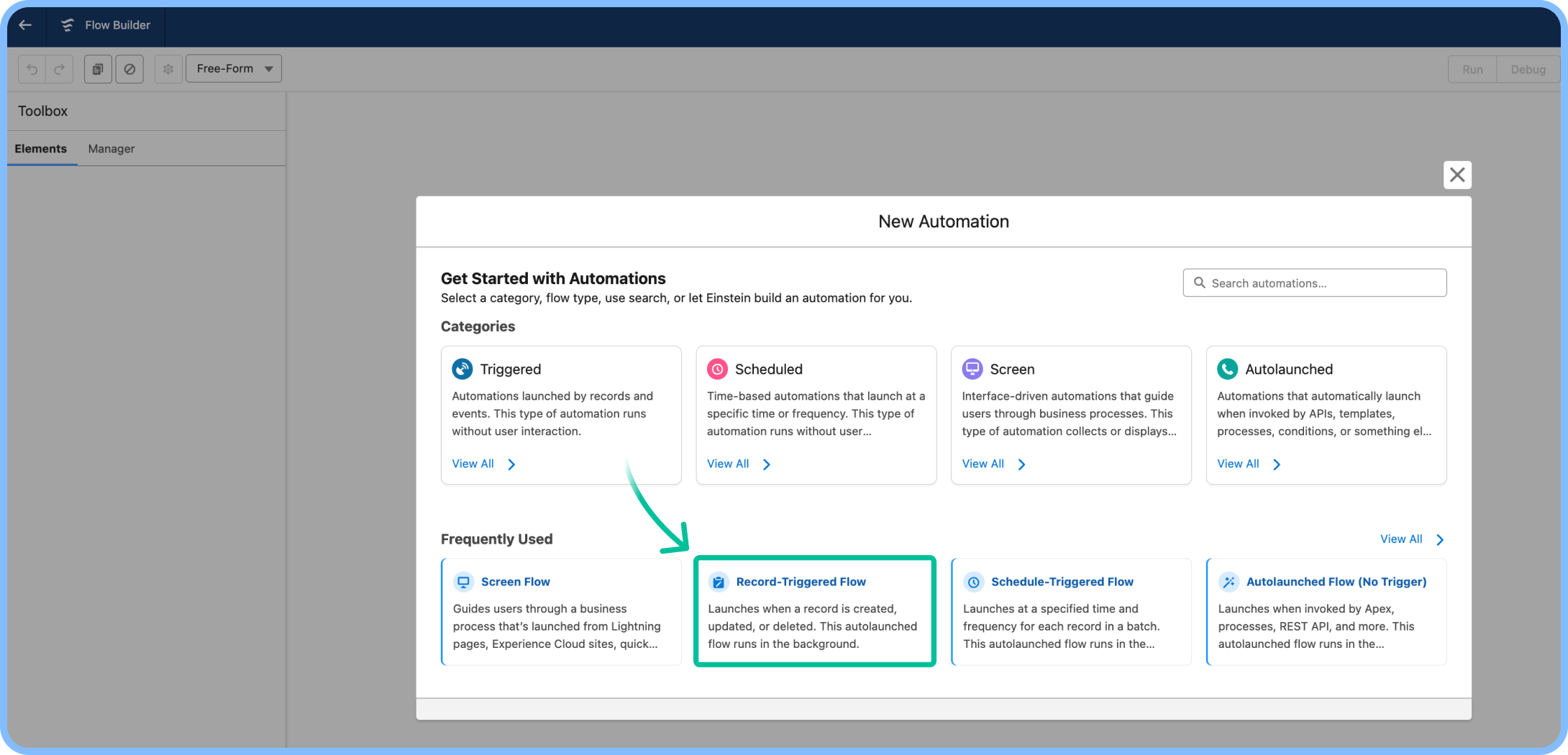Click the Screen category icon
1568x755 pixels.
[972, 369]
